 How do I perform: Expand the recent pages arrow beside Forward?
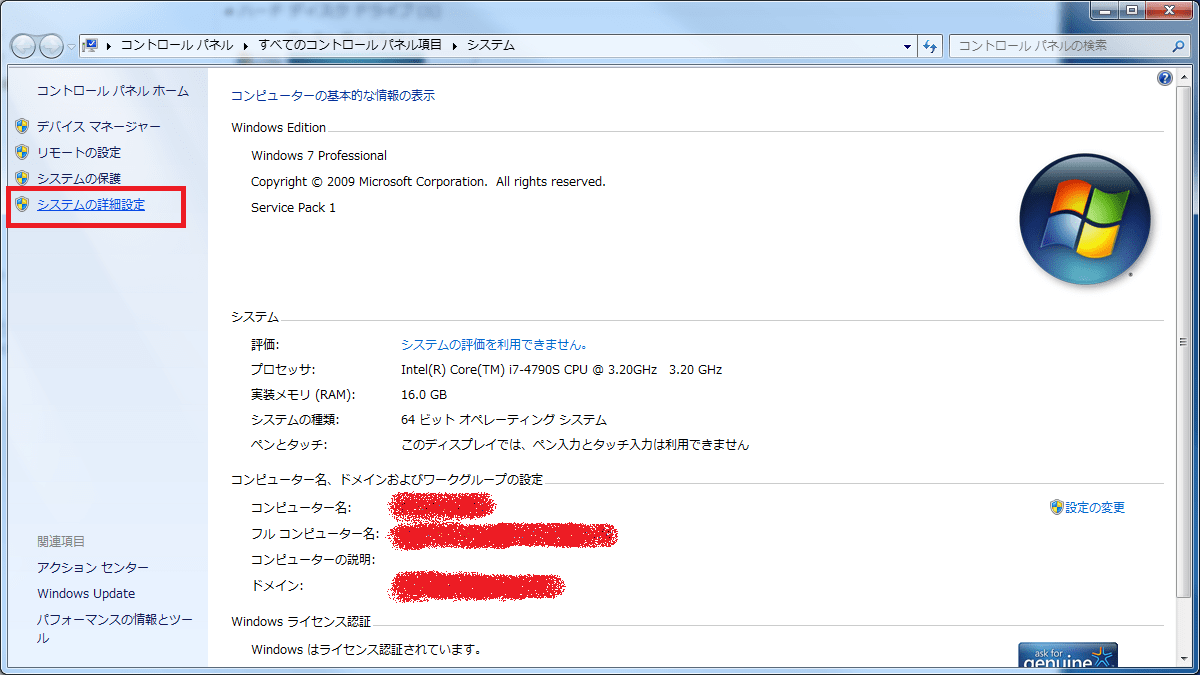(x=70, y=47)
